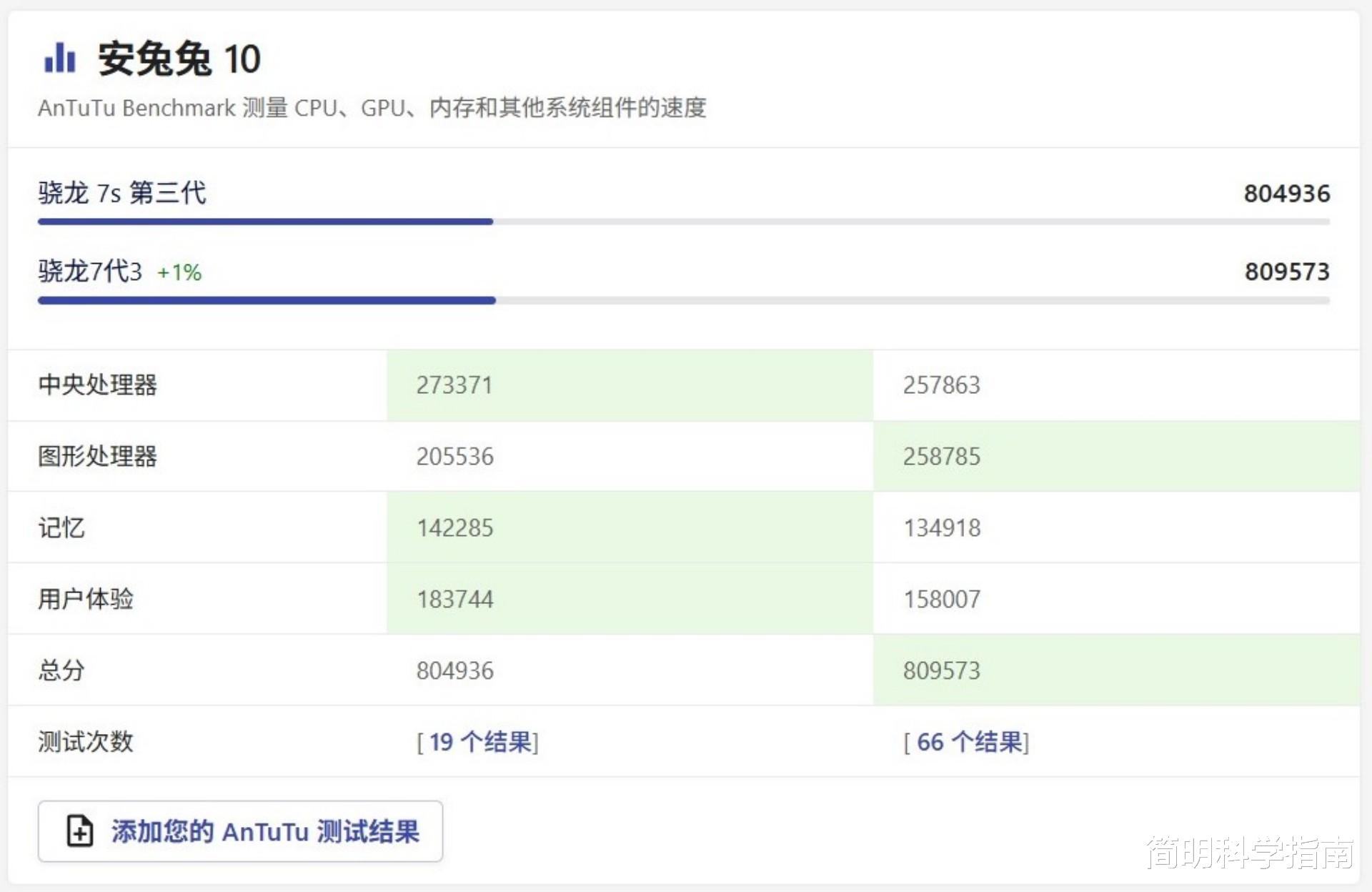The height and width of the screenshot is (892, 1372).
Task: Select the 骁龙7代3 label
Action: coord(90,272)
